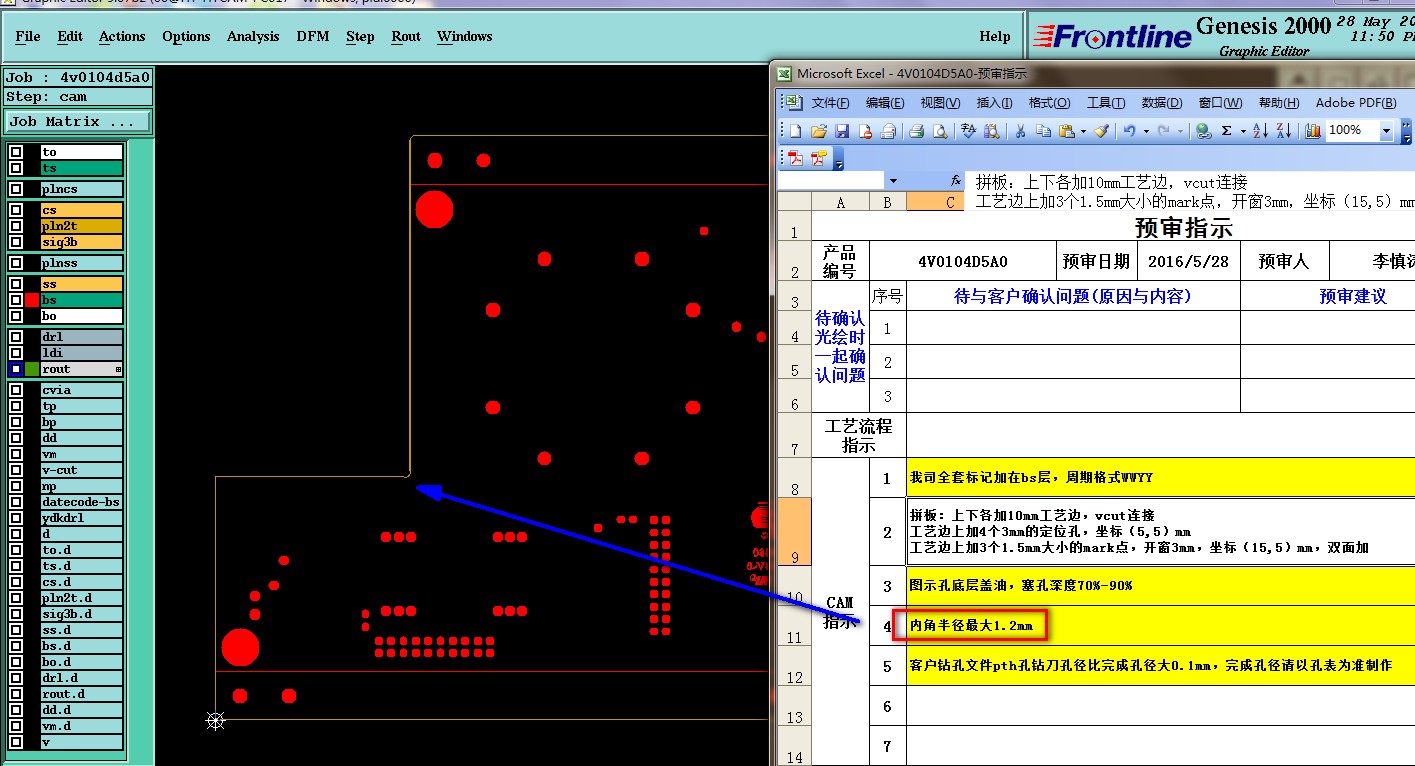Sort ascending A to Z
Image resolution: width=1415 pixels, height=766 pixels.
[1261, 131]
